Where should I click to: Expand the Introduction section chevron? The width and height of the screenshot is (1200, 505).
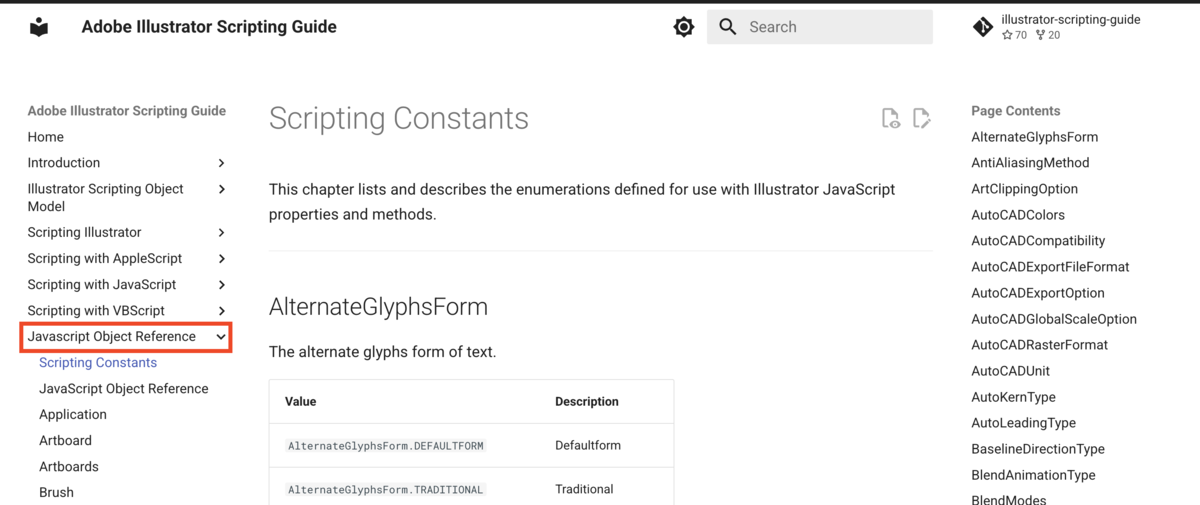(221, 163)
